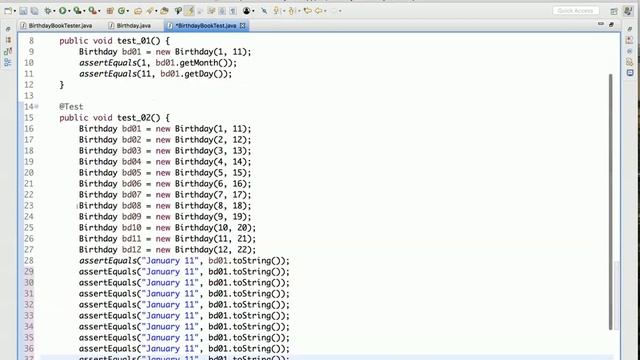The width and height of the screenshot is (640, 360).
Task: Run the program with green play icon
Action: 62,11
